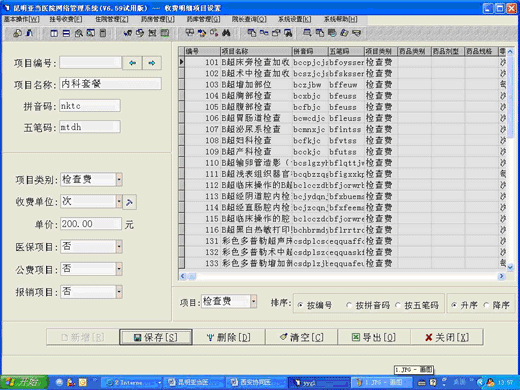
Task: Go to the previous item with the left arrow
Action: click(132, 63)
